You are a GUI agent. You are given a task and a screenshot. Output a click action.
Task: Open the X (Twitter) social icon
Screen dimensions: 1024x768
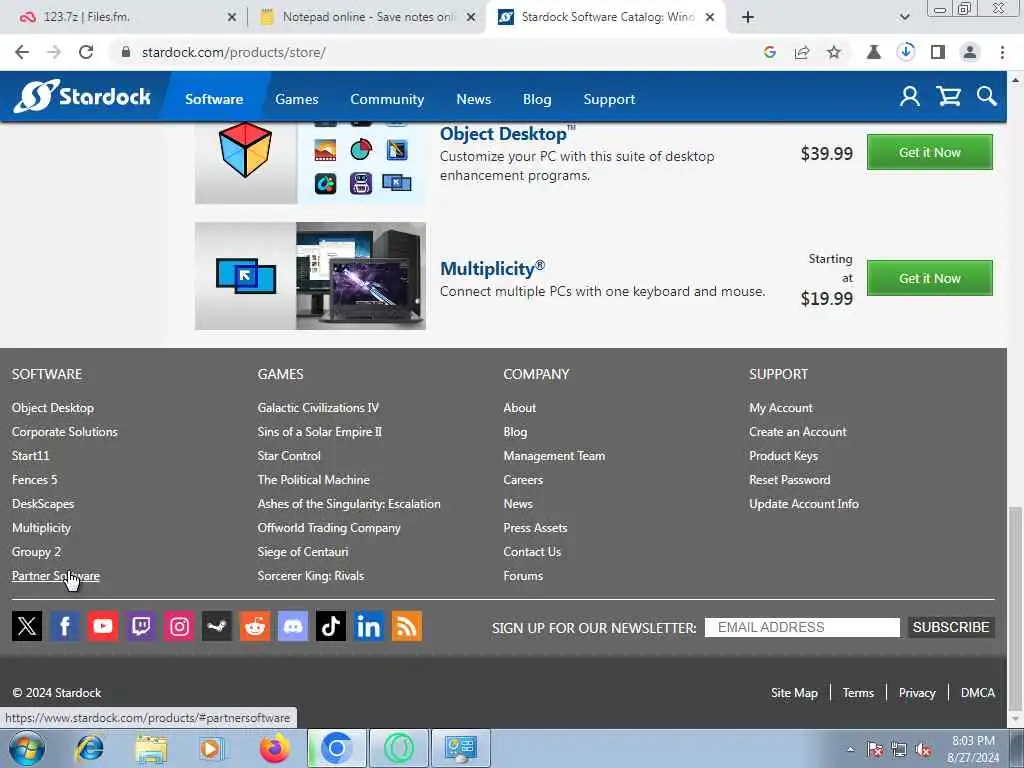tap(27, 626)
